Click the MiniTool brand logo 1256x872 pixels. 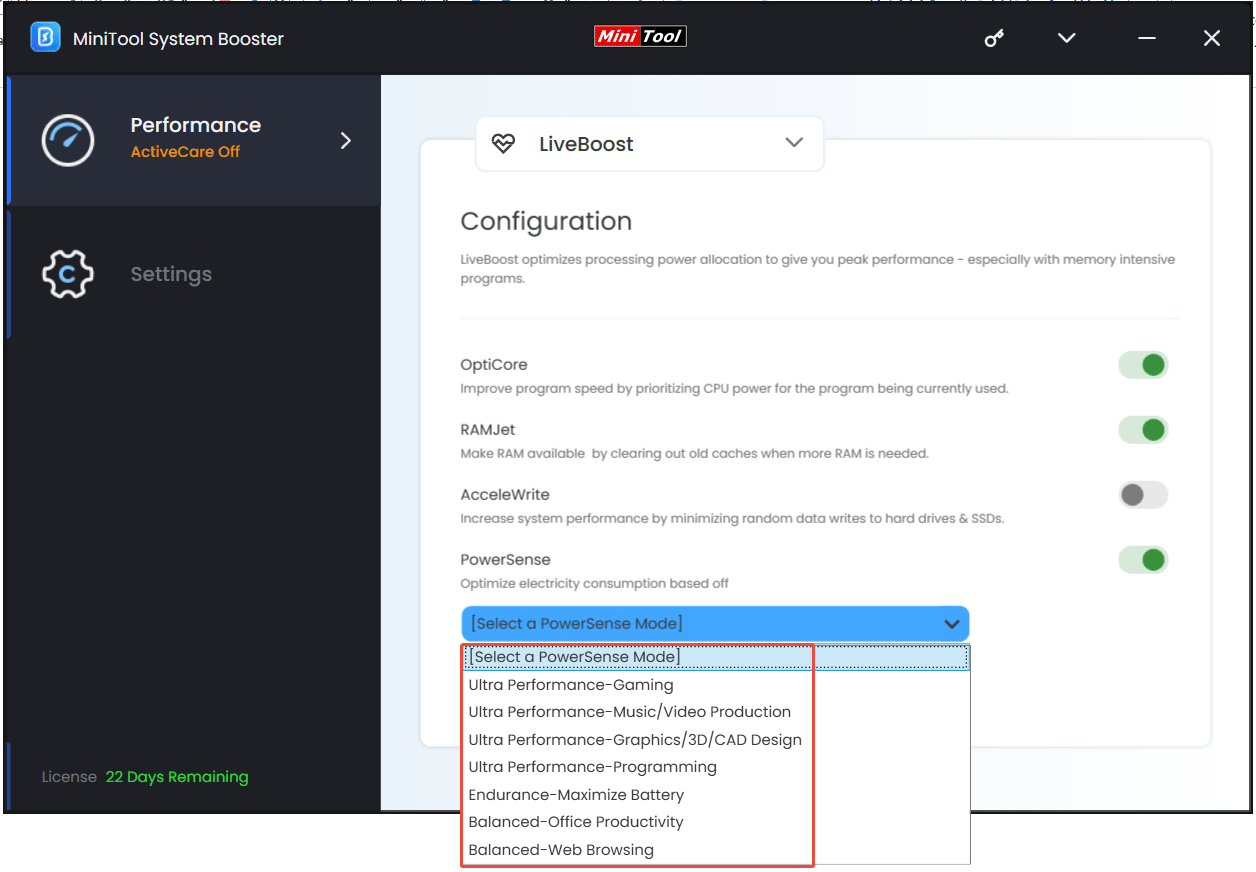pyautogui.click(x=640, y=36)
